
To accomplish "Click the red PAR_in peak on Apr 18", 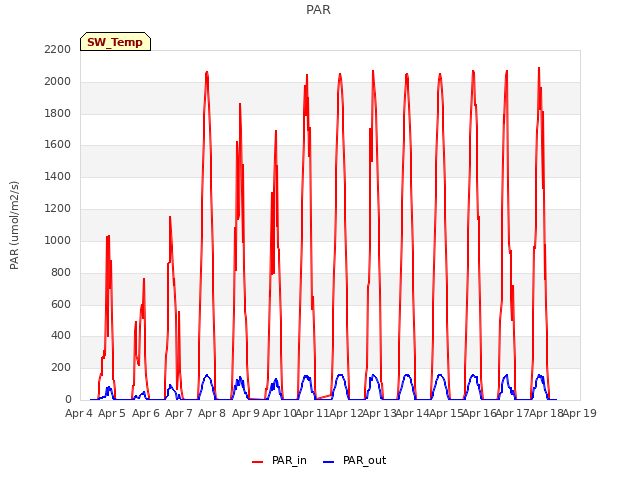I will point(539,68).
